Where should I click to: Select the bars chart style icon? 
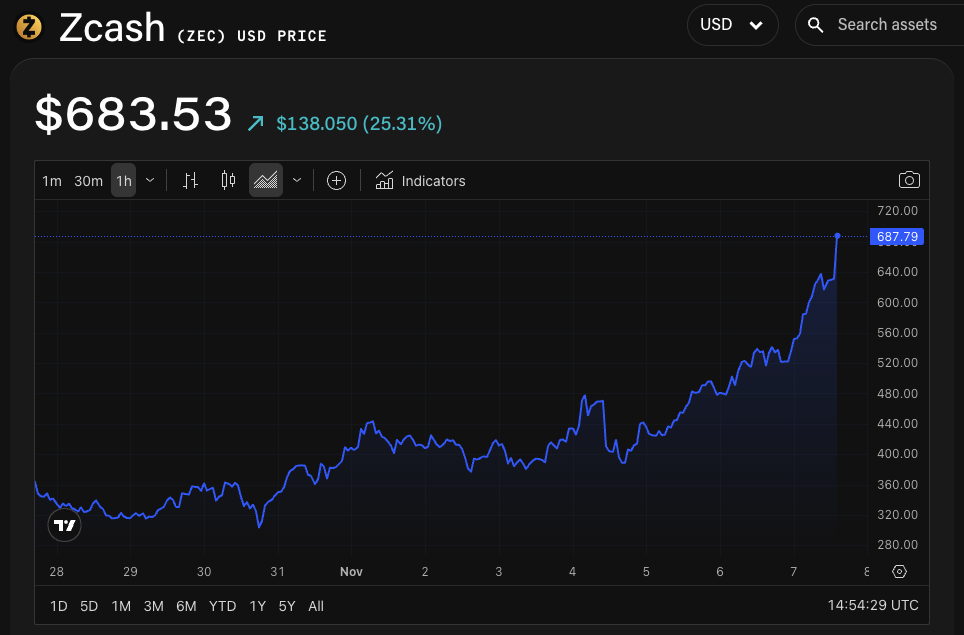[x=190, y=180]
